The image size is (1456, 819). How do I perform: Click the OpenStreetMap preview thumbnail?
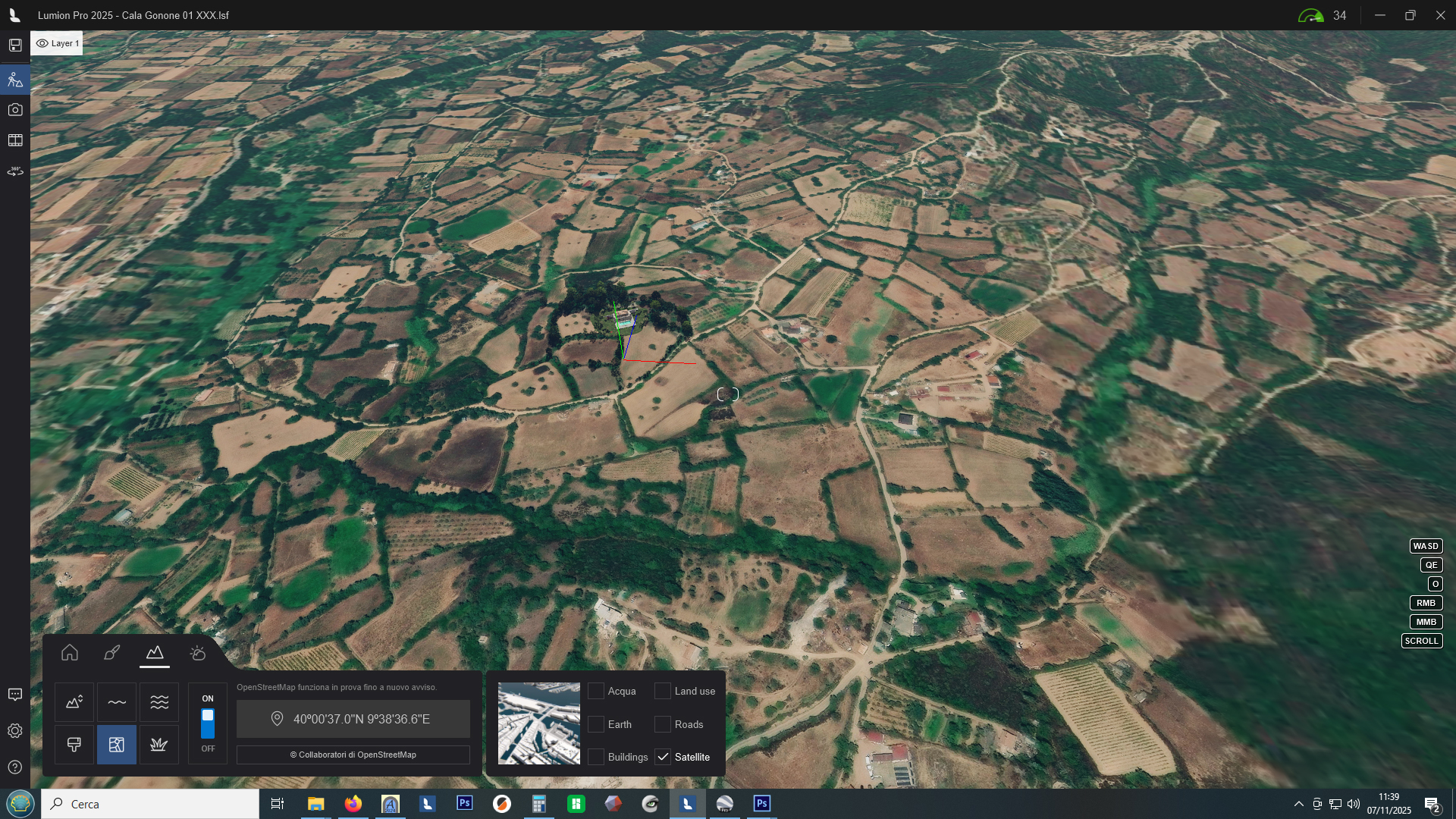click(x=539, y=723)
